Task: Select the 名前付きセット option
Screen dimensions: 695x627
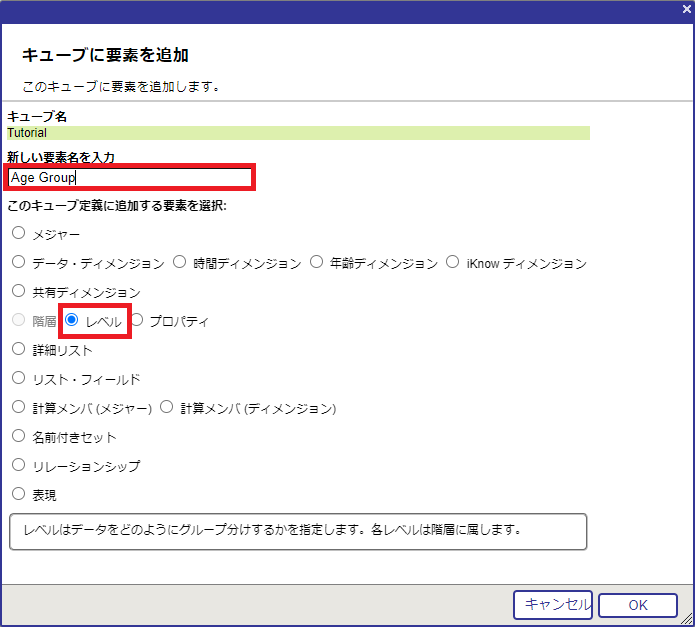Action: coord(18,437)
